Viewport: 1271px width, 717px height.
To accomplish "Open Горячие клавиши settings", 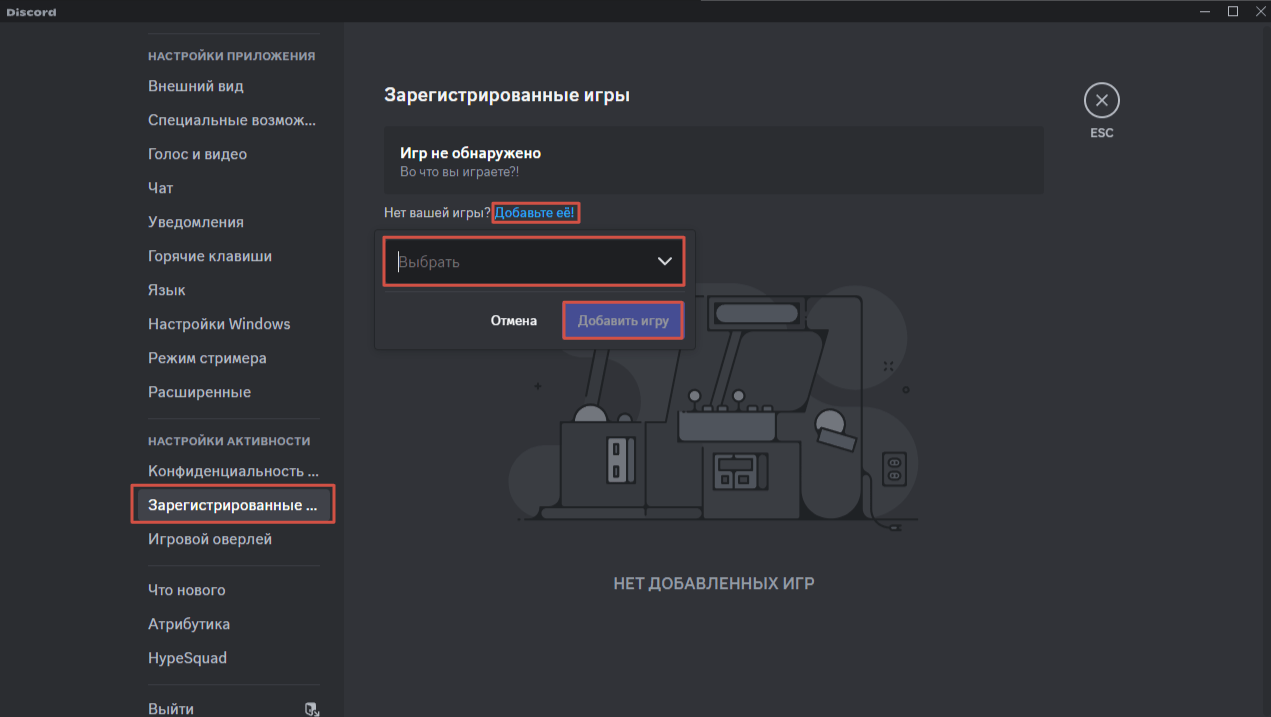I will point(210,256).
